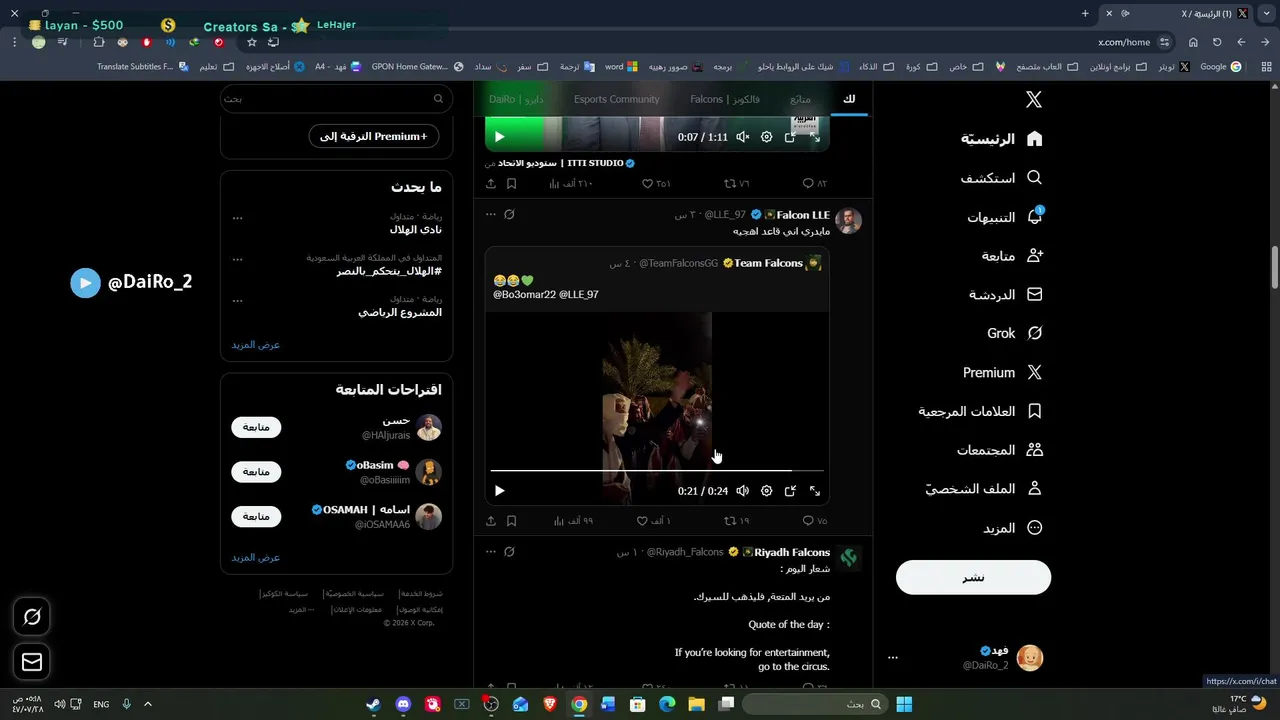Screen dimensions: 1280x720
Task: Click the نشر post button
Action: [x=973, y=577]
